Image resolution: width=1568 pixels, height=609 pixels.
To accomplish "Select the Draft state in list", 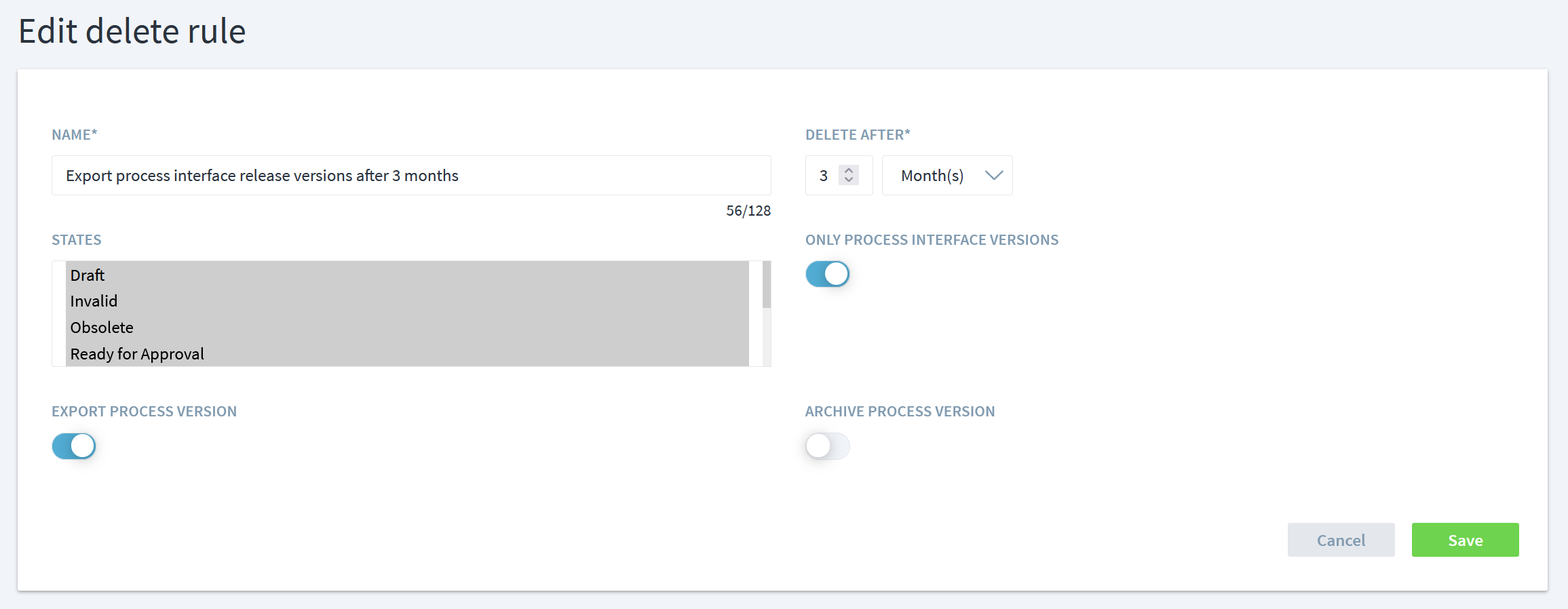I will (x=88, y=275).
